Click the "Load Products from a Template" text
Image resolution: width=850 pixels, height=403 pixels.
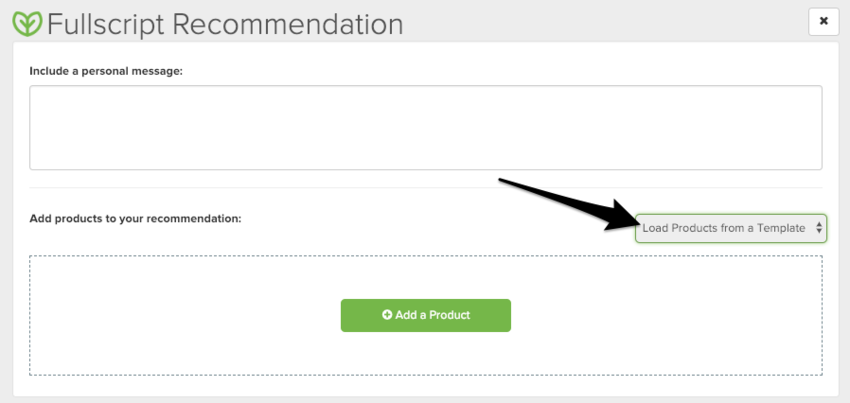click(724, 228)
